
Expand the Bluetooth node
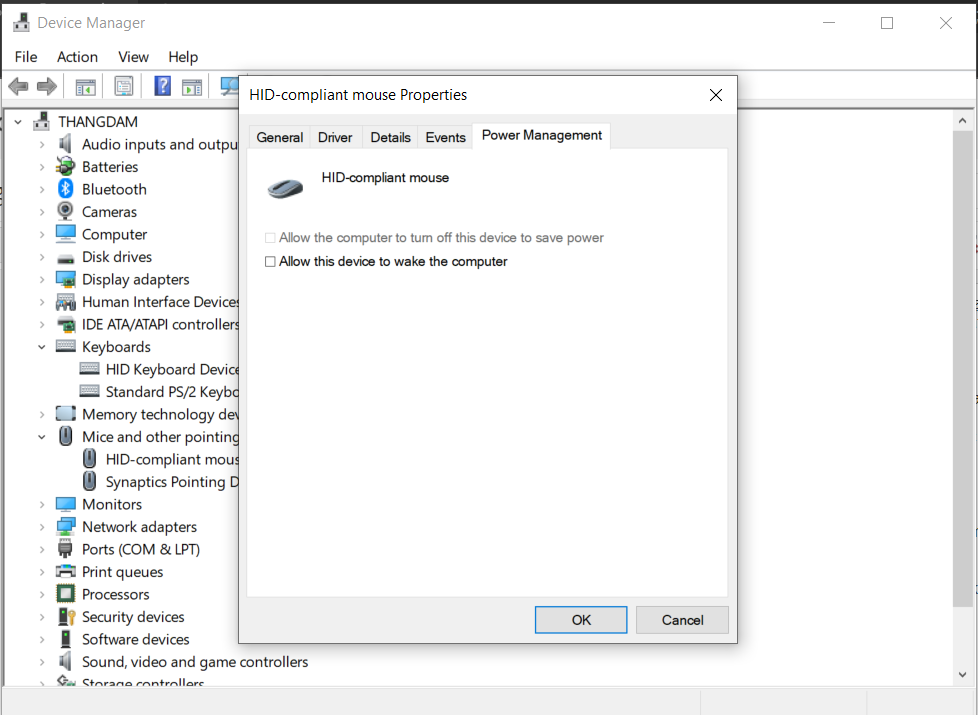(x=42, y=189)
